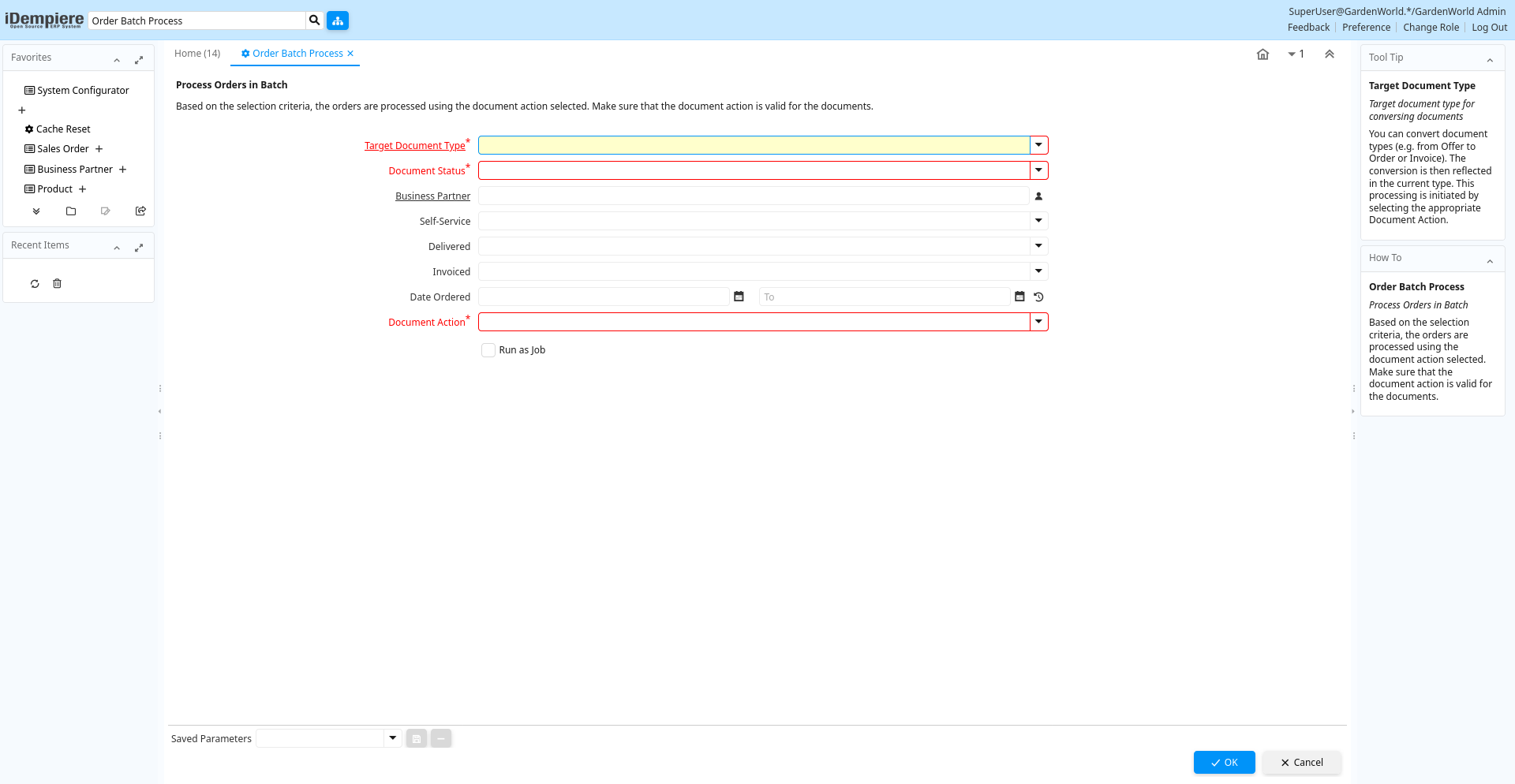1515x784 pixels.
Task: Collapse the Tool Tip panel
Action: 1490,60
